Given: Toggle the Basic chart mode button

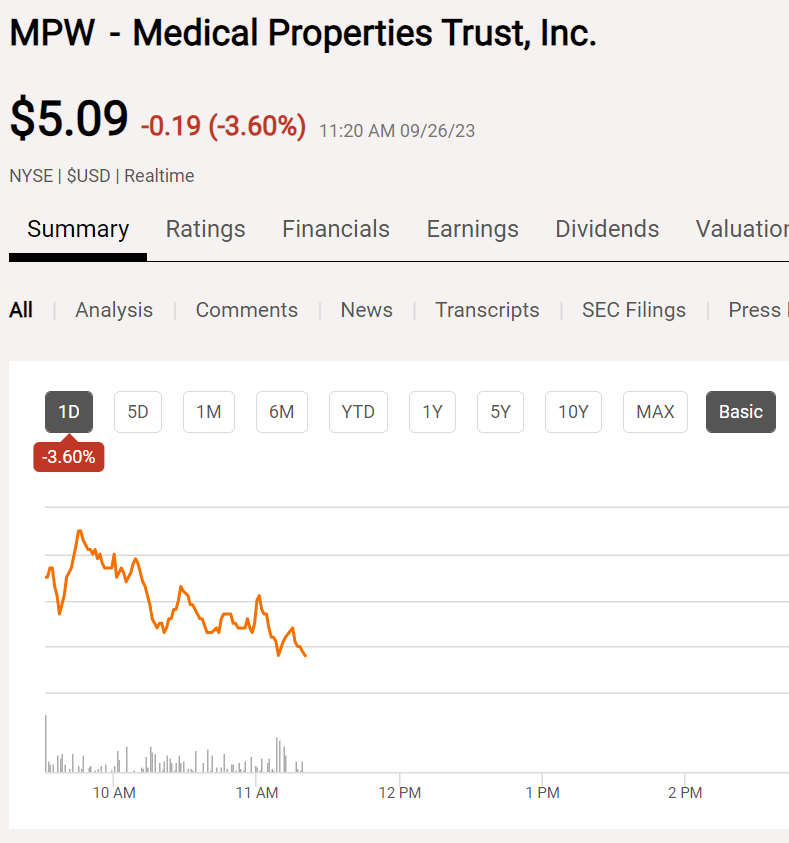Looking at the screenshot, I should click(x=740, y=412).
